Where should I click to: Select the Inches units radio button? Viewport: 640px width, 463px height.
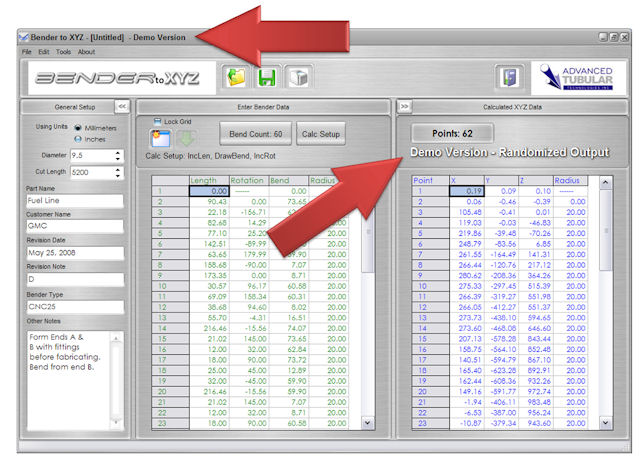76,139
